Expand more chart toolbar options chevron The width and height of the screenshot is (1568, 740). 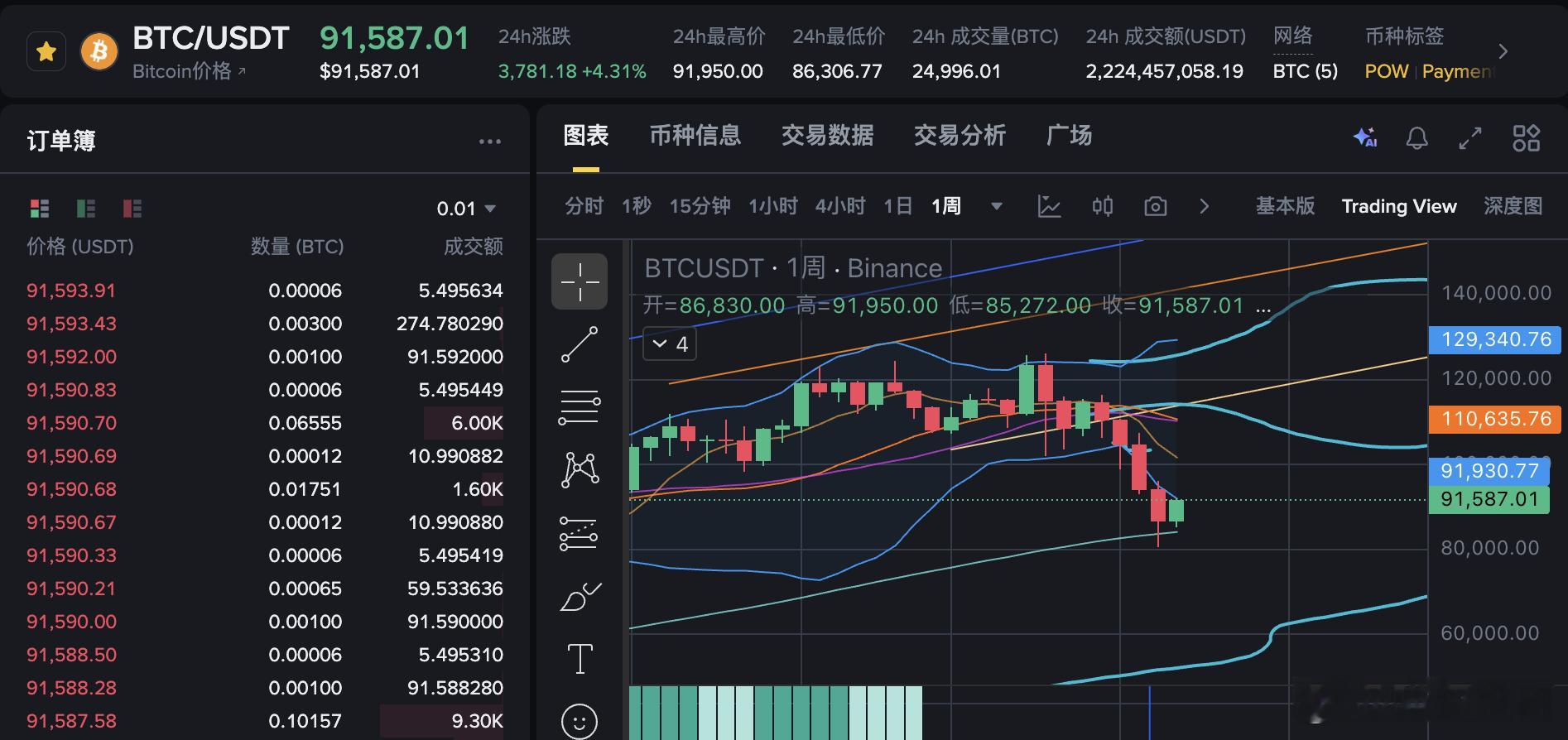click(x=1205, y=206)
